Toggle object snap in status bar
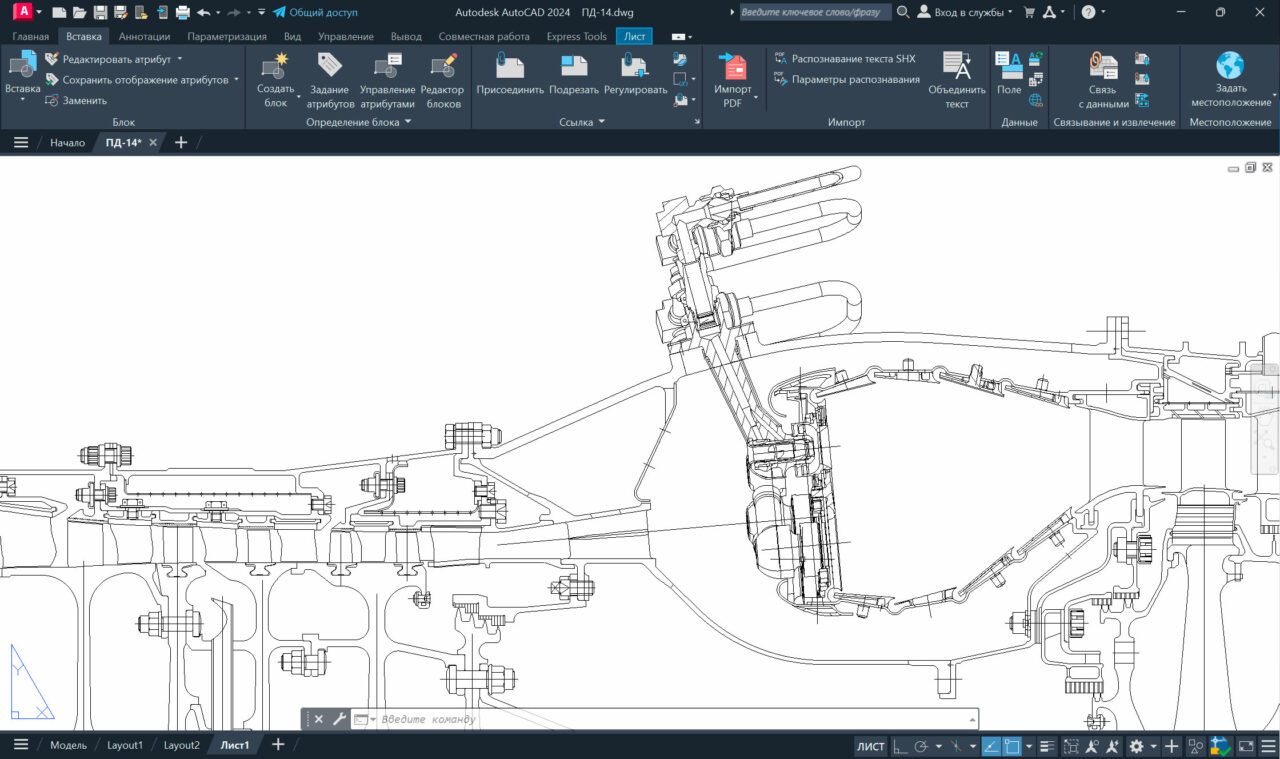Viewport: 1280px width, 759px height. coord(1012,746)
